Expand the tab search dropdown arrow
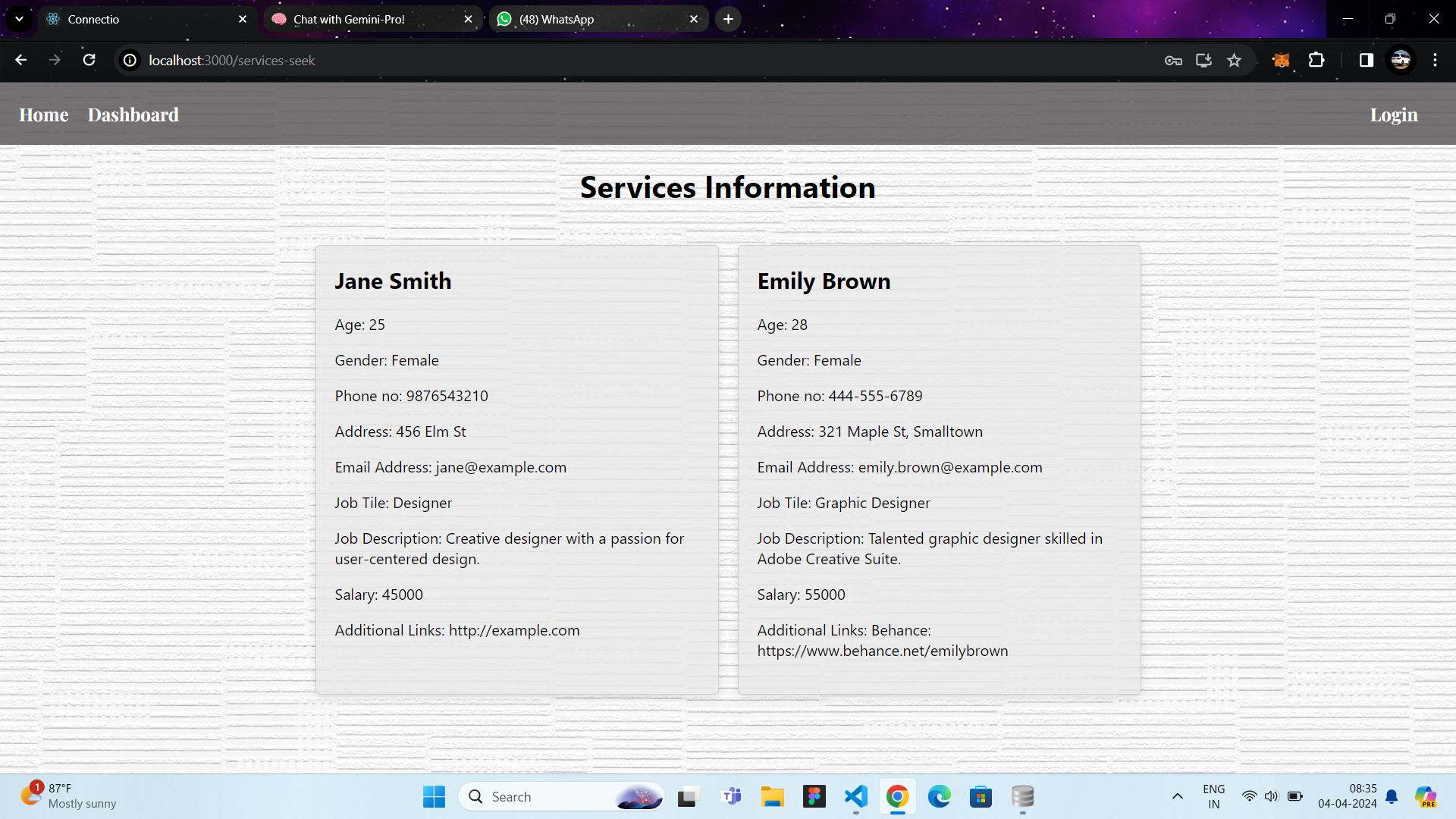 [19, 19]
